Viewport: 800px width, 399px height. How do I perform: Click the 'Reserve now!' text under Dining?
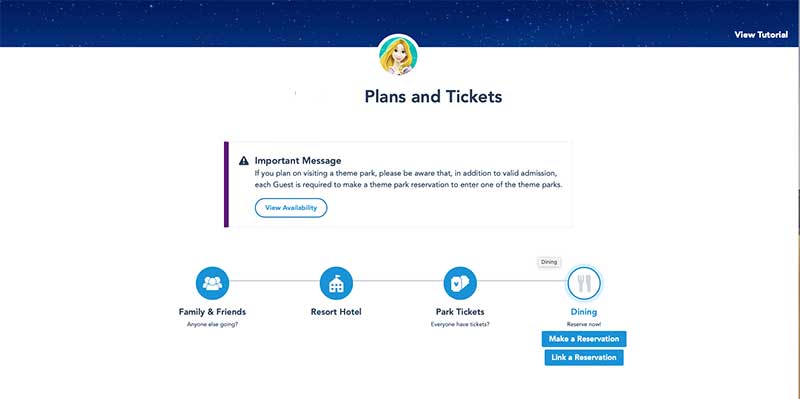[584, 325]
